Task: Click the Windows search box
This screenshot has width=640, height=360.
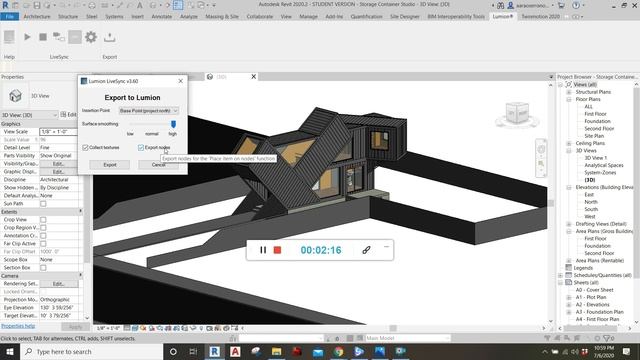Action: coord(91,351)
